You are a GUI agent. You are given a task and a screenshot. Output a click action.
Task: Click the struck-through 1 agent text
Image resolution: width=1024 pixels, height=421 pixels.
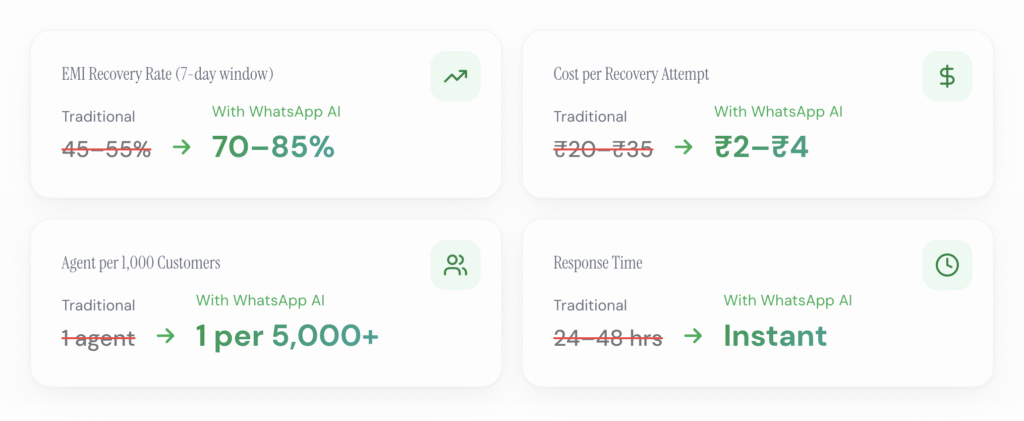[x=98, y=338]
